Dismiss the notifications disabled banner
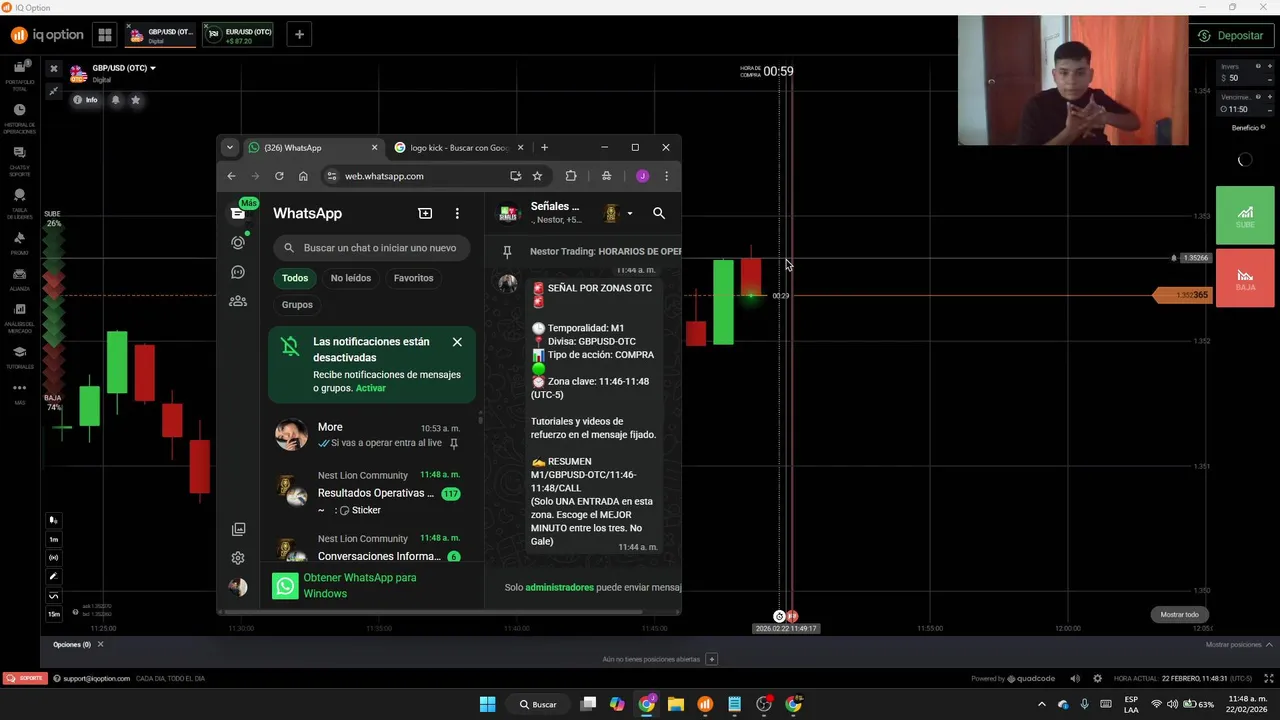 [457, 342]
